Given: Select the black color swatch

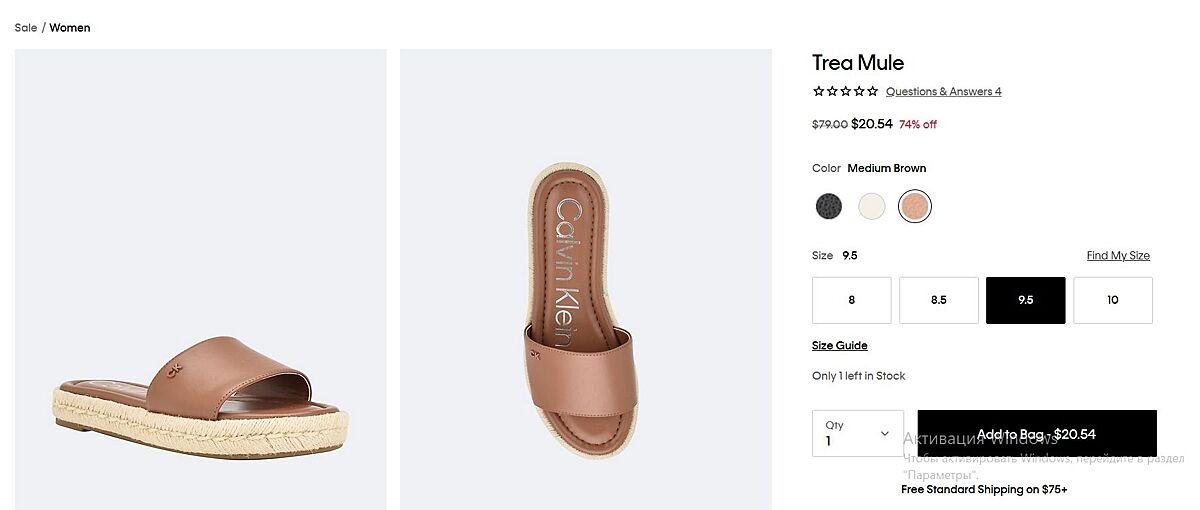Looking at the screenshot, I should tap(829, 206).
